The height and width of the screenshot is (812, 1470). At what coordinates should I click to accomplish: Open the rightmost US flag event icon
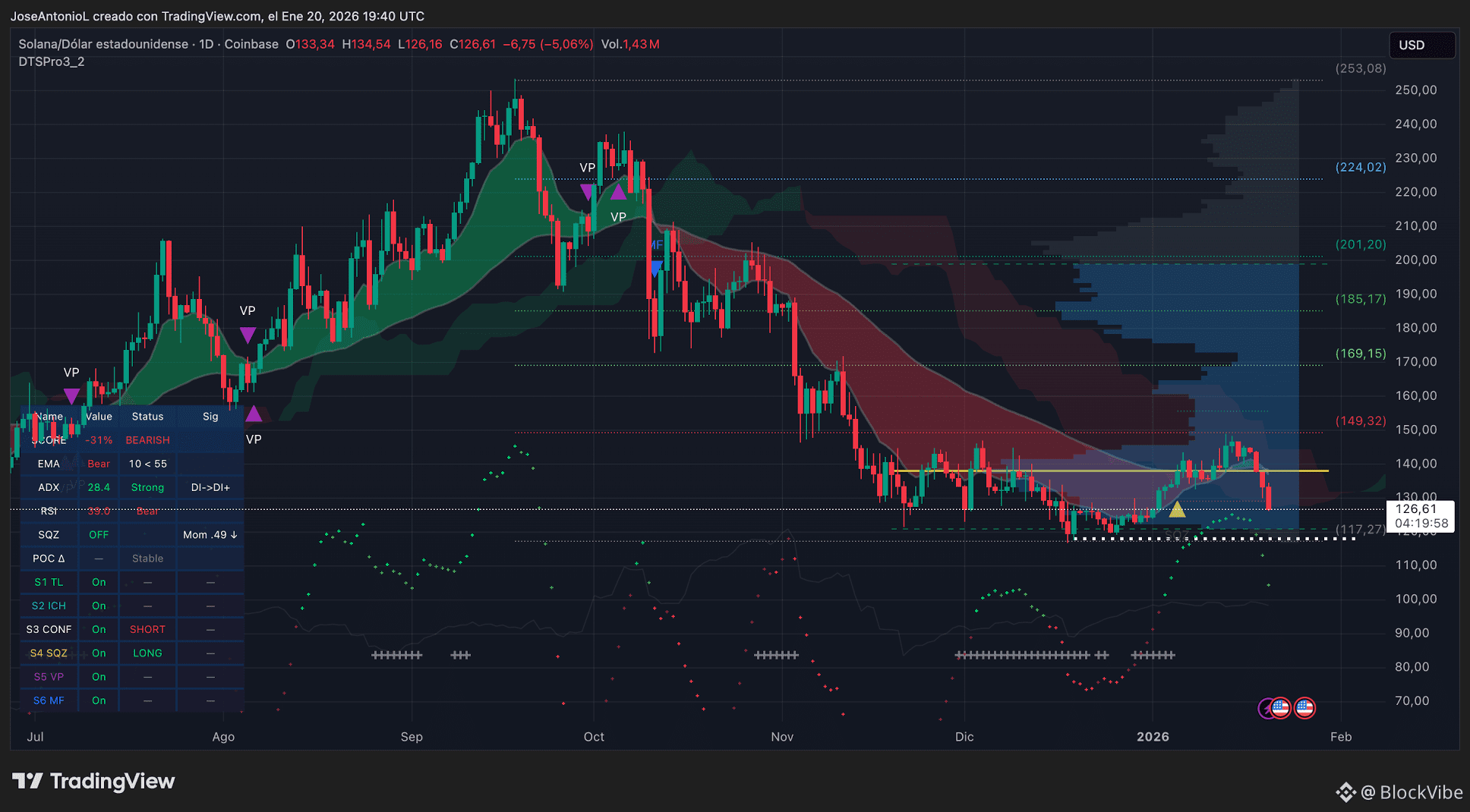[1304, 708]
